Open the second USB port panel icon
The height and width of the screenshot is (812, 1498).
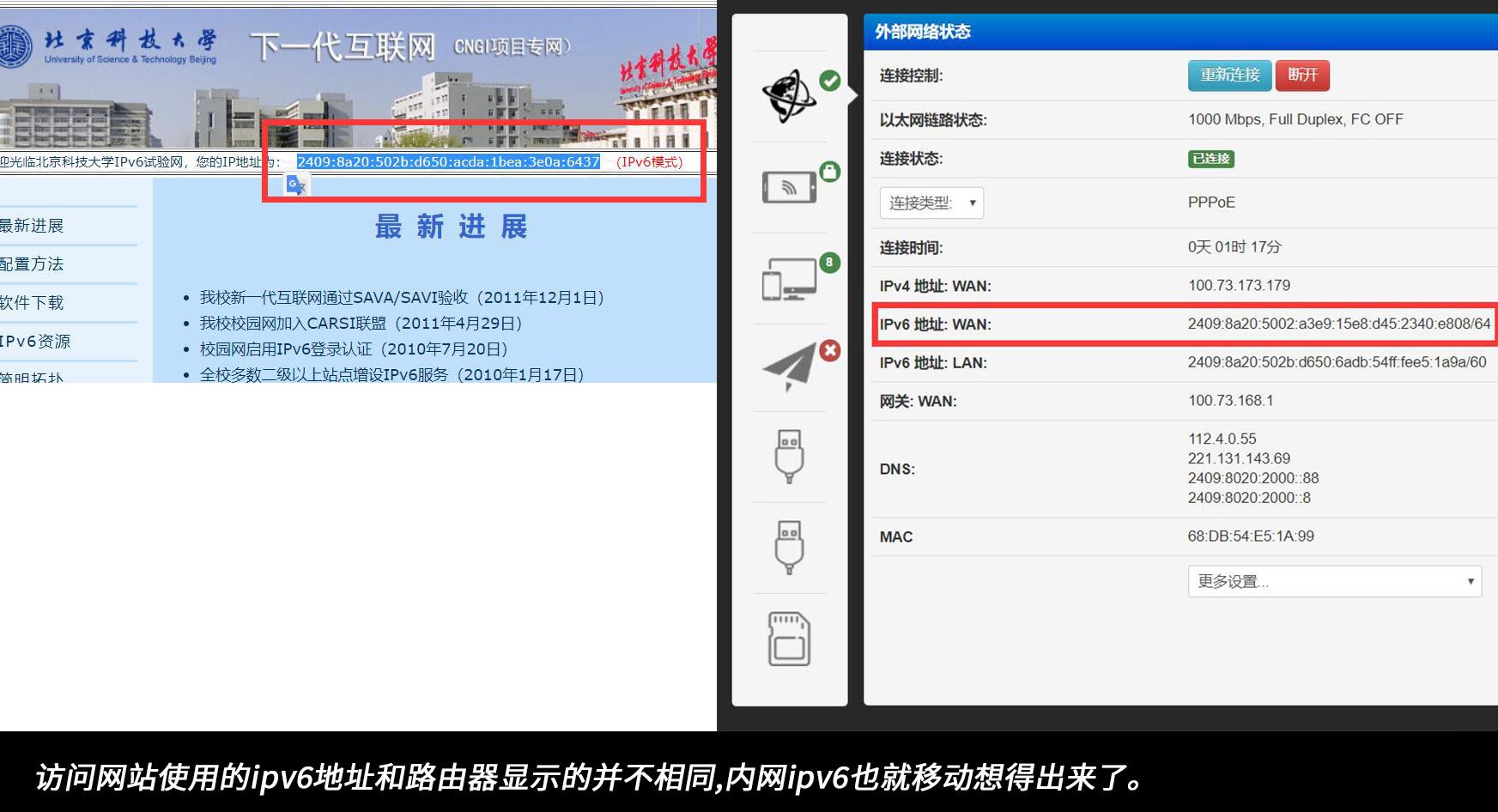pos(790,548)
